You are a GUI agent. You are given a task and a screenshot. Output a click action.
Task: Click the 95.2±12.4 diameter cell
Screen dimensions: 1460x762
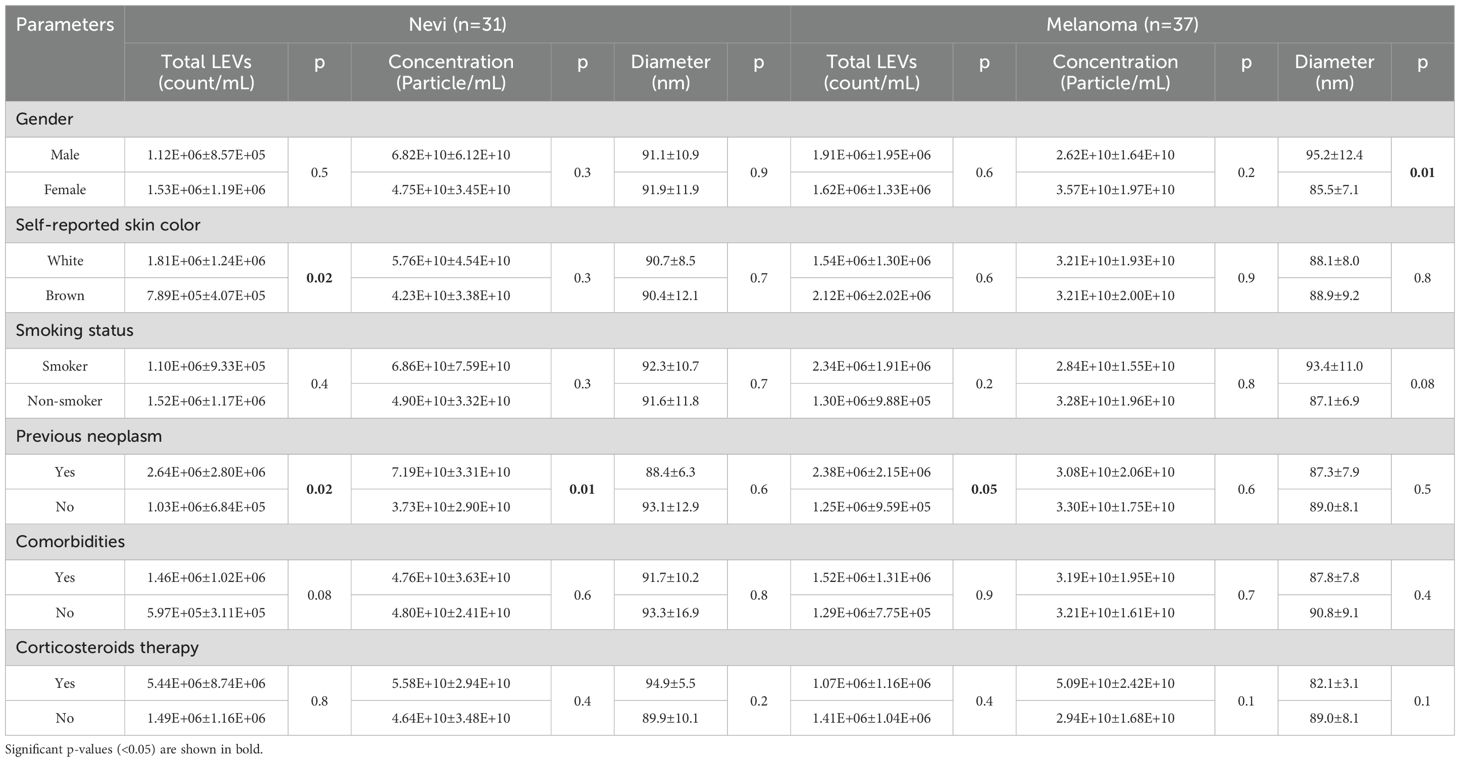click(1334, 155)
